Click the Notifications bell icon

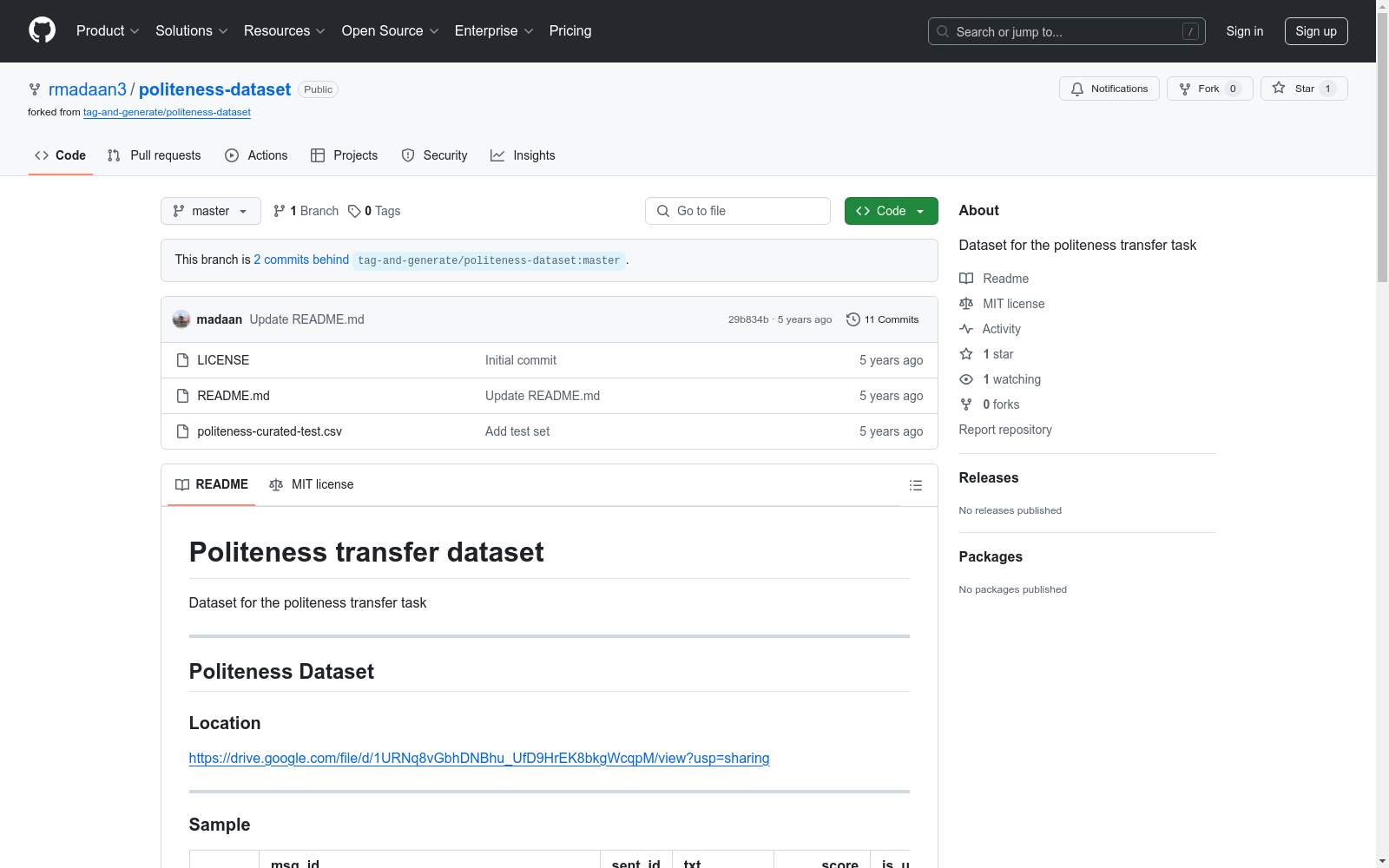1077,89
